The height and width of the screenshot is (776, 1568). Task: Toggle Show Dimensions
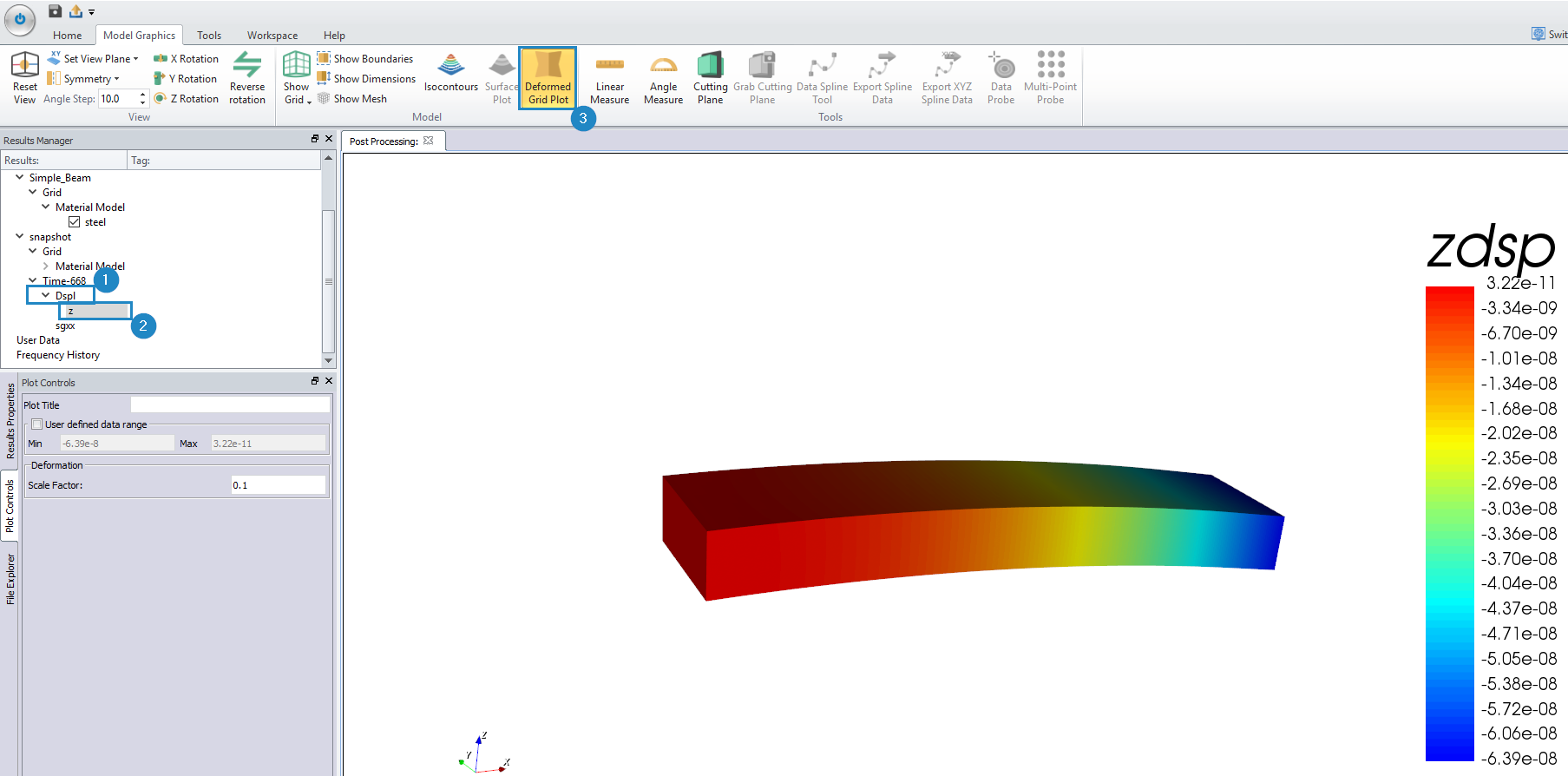[366, 78]
